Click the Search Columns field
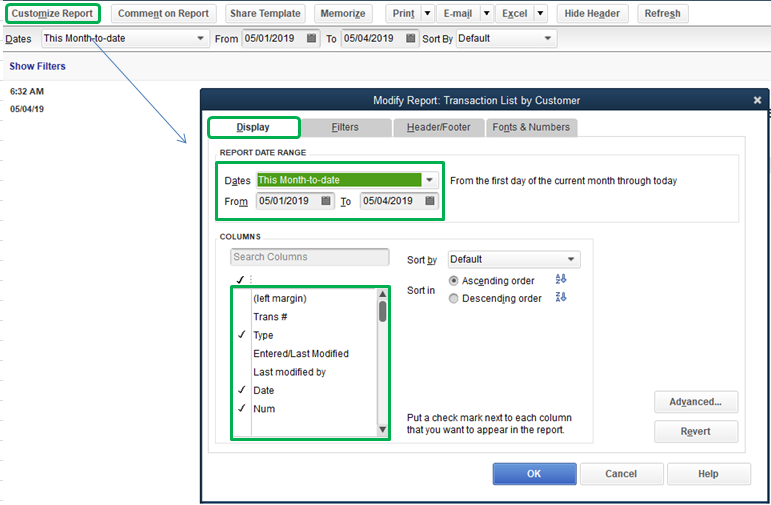 click(x=309, y=257)
